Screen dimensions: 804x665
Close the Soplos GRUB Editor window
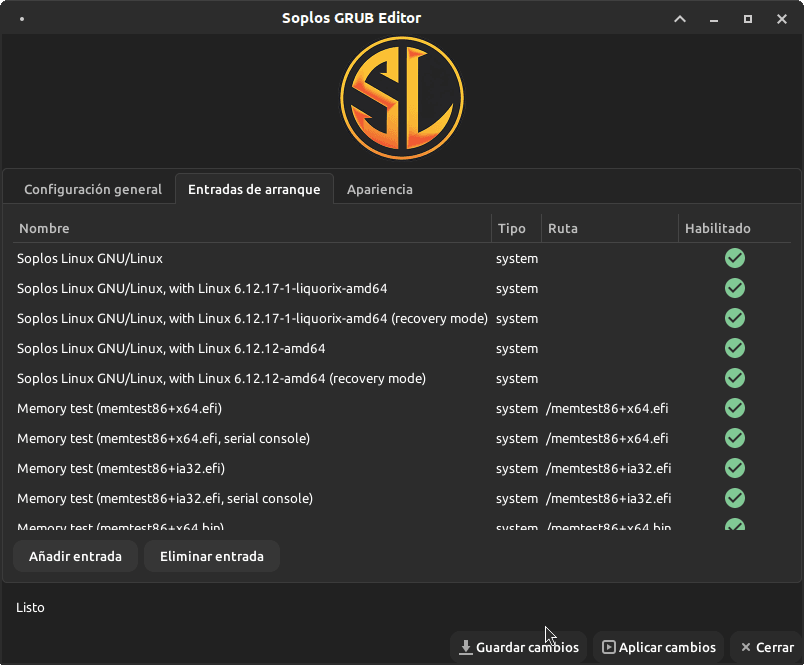point(781,19)
